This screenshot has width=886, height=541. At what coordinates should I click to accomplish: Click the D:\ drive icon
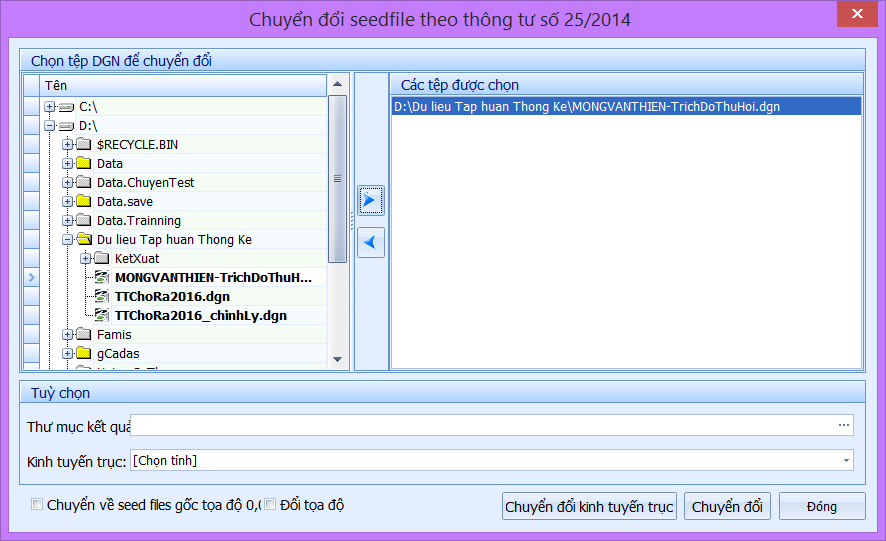66,126
